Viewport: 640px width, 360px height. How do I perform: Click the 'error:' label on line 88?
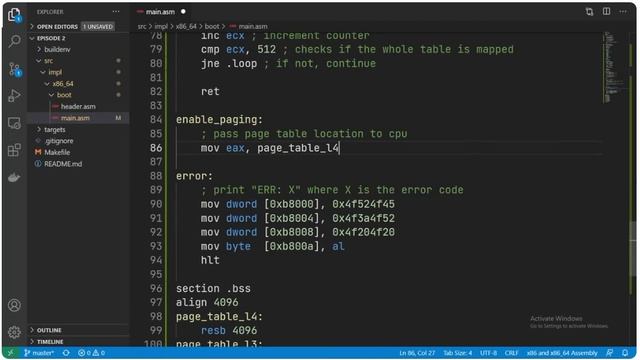click(194, 176)
